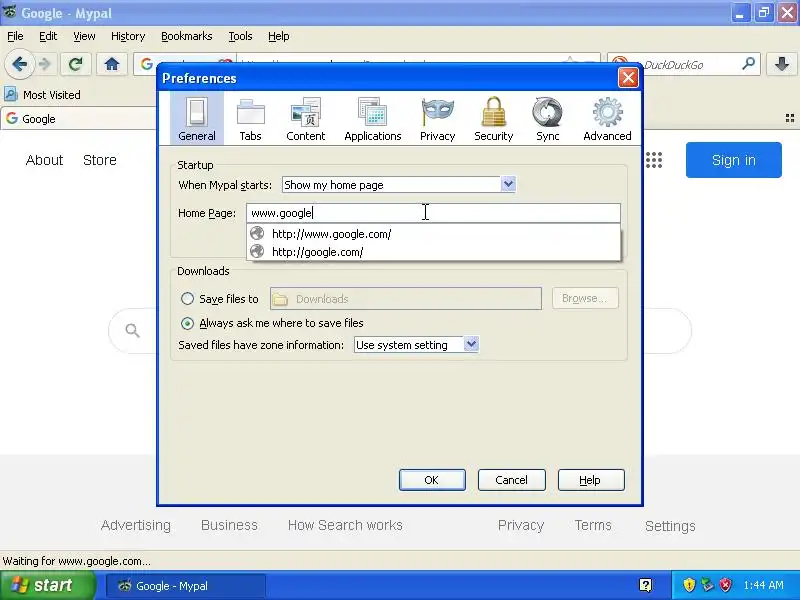This screenshot has width=800, height=600.
Task: Open the Sync preferences panel
Action: pyautogui.click(x=547, y=118)
